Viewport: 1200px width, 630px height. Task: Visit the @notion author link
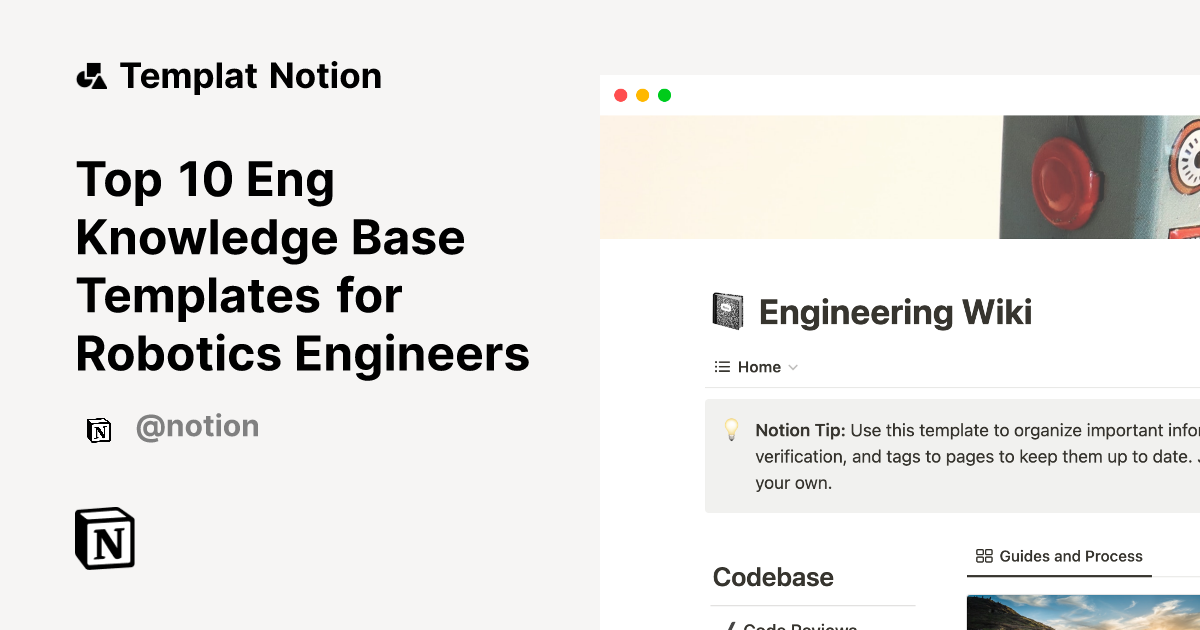(197, 426)
